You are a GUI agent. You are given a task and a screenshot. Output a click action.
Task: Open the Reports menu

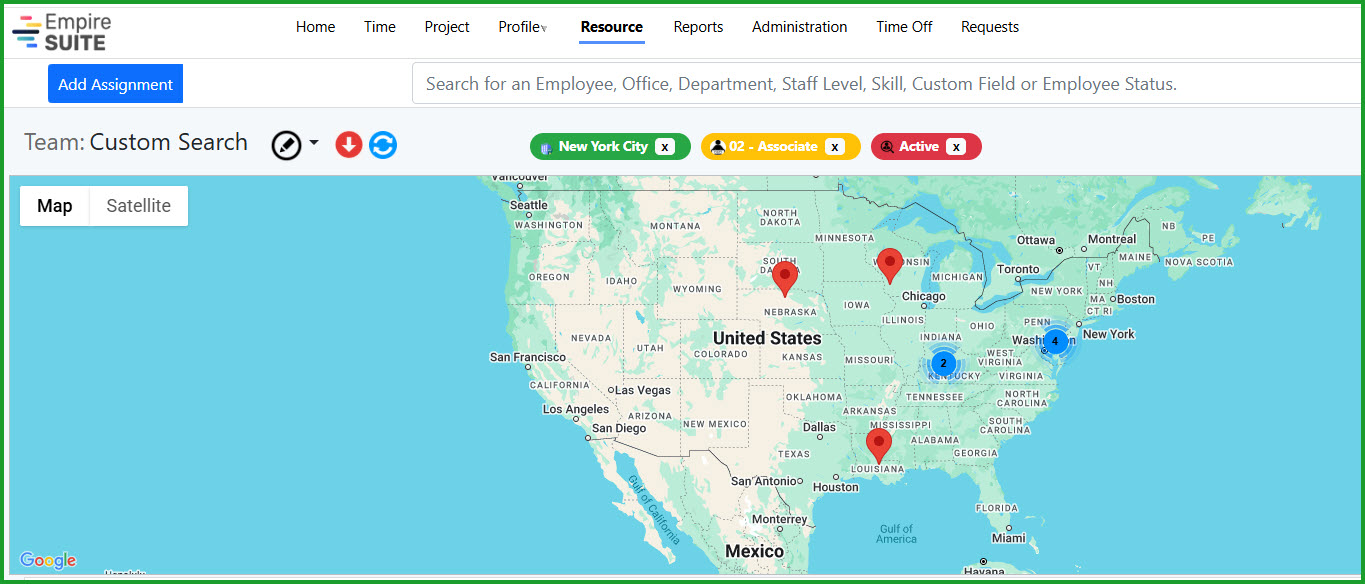click(x=698, y=27)
